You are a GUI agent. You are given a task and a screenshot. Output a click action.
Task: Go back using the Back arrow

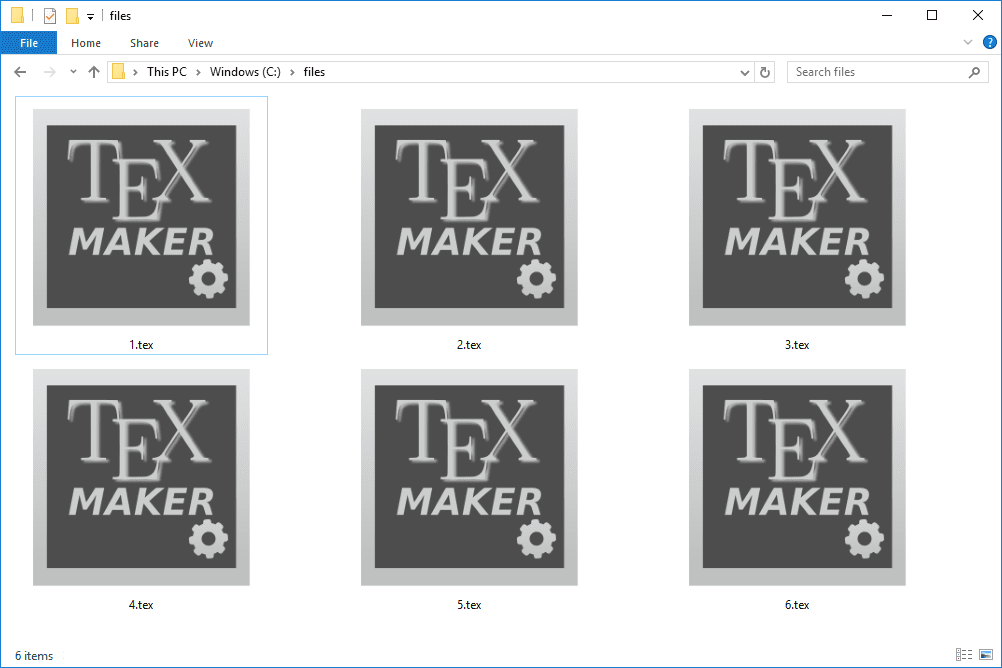[20, 72]
